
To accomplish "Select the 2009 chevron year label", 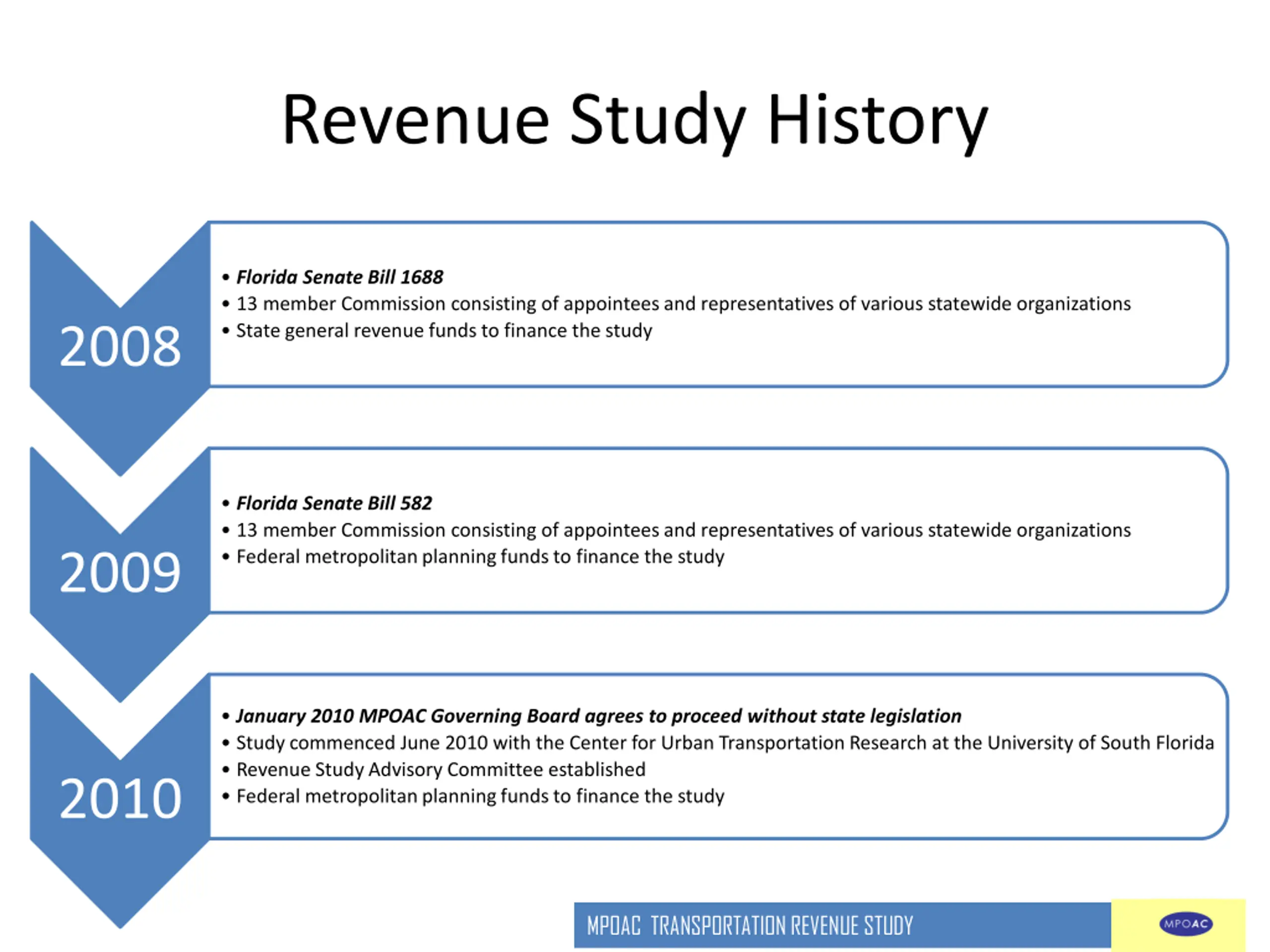I will click(x=120, y=572).
